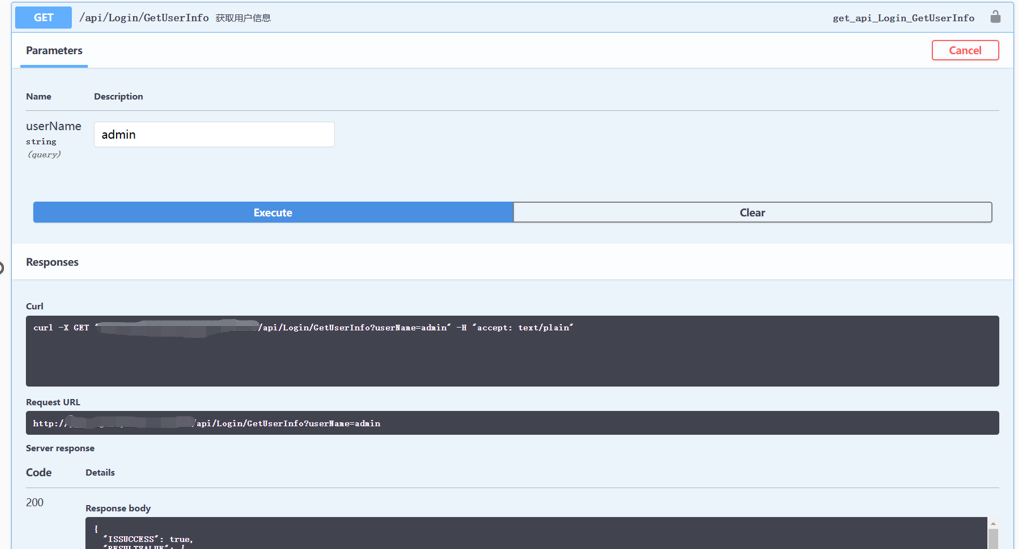Click the Server response label

pos(60,448)
